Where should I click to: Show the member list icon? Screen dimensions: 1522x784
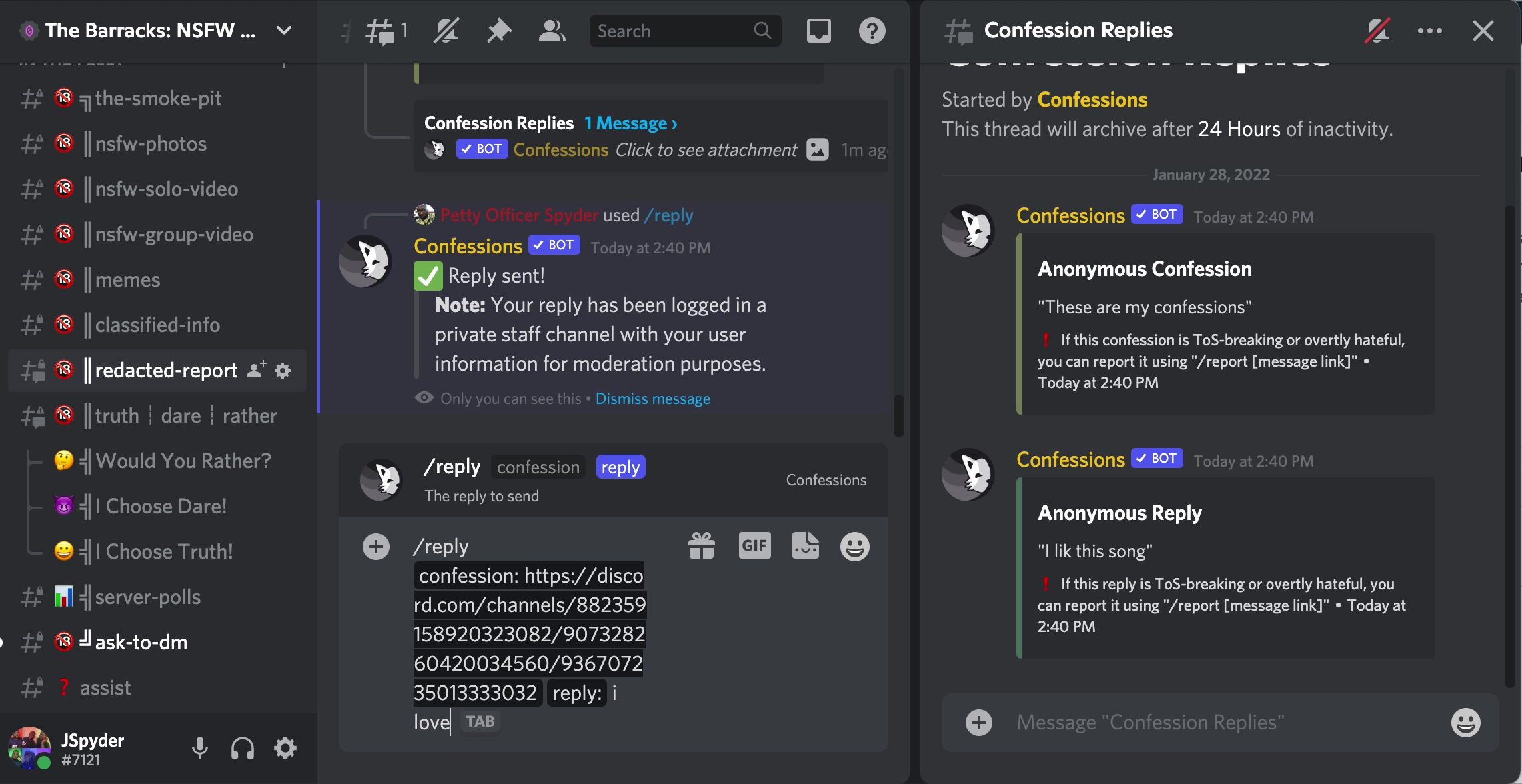click(x=552, y=31)
